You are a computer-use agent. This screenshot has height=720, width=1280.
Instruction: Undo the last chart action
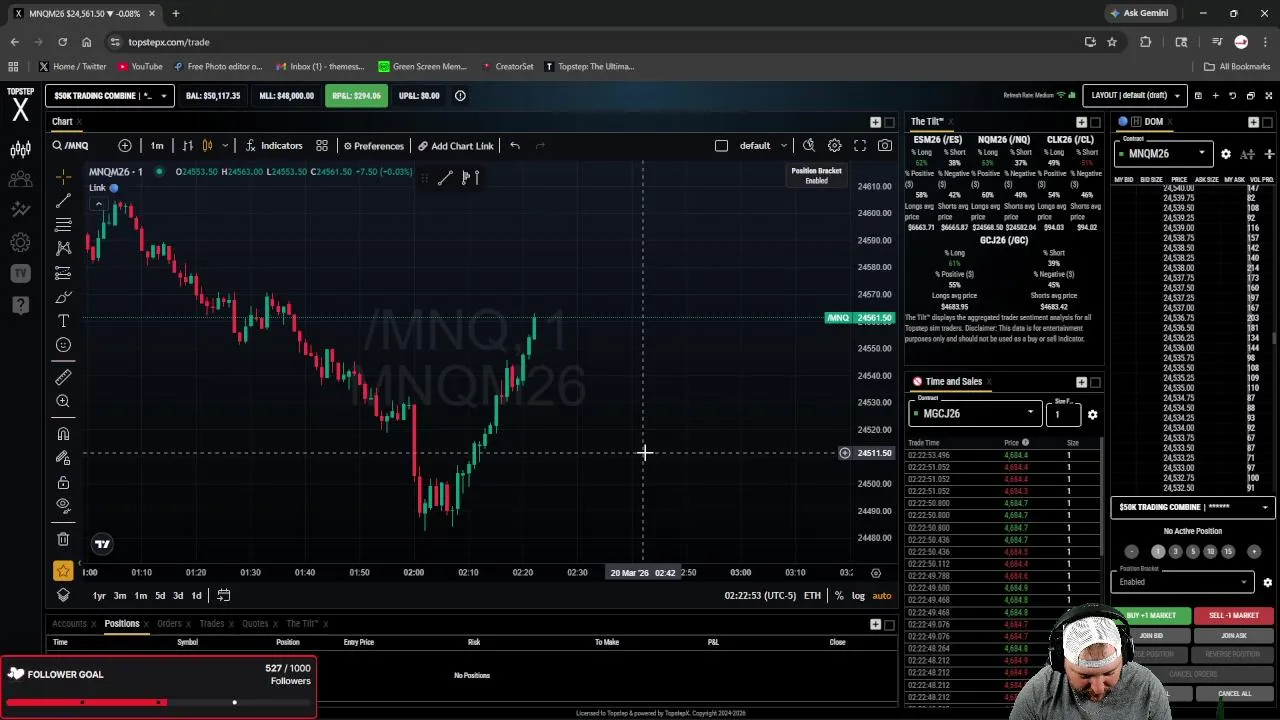click(x=515, y=146)
